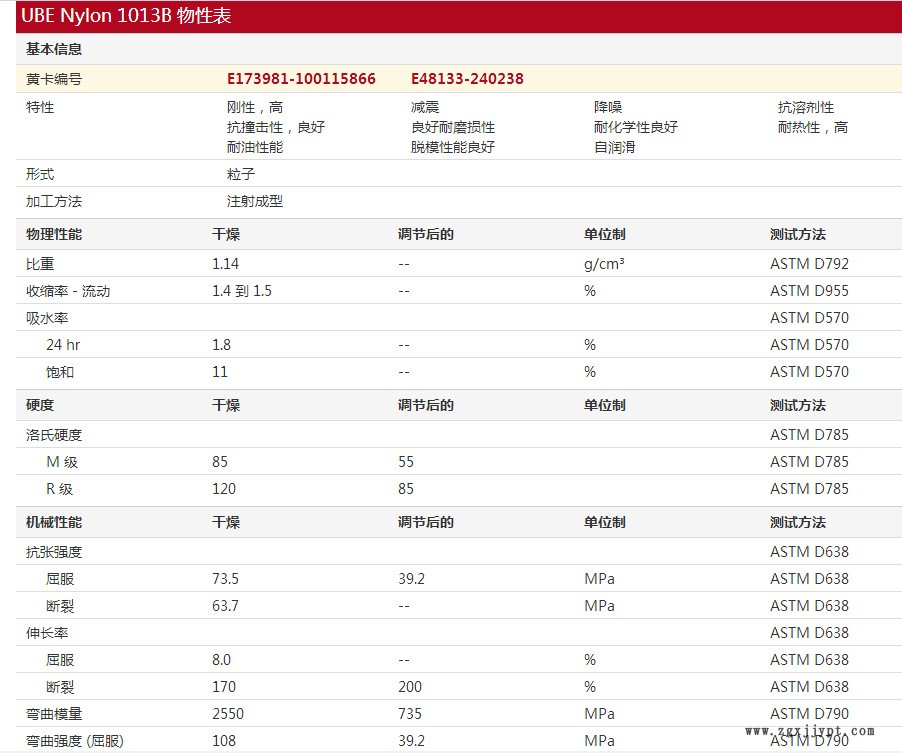Click the "弯曲模量" row label
902x753 pixels.
(53, 714)
